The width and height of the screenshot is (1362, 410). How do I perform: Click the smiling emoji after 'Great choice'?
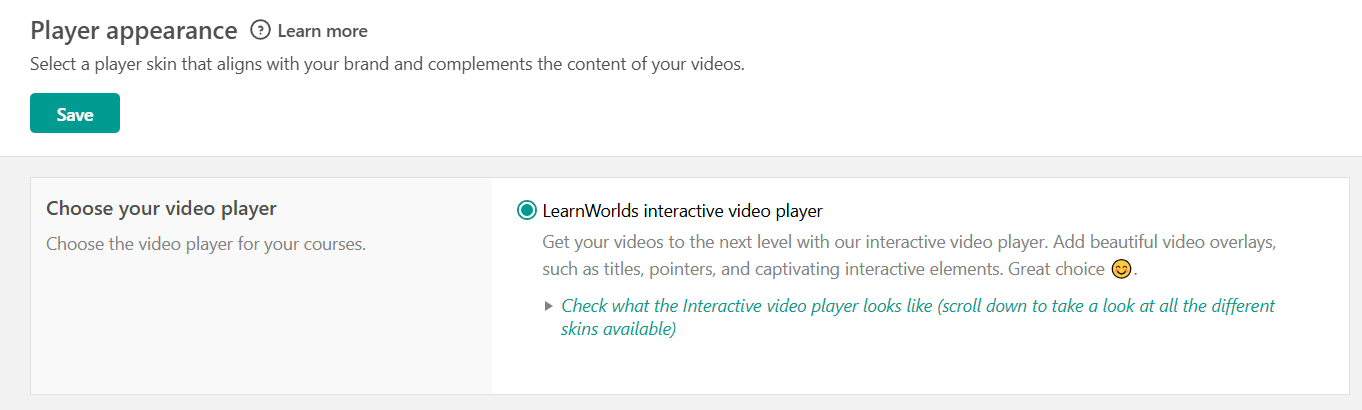coord(1122,269)
